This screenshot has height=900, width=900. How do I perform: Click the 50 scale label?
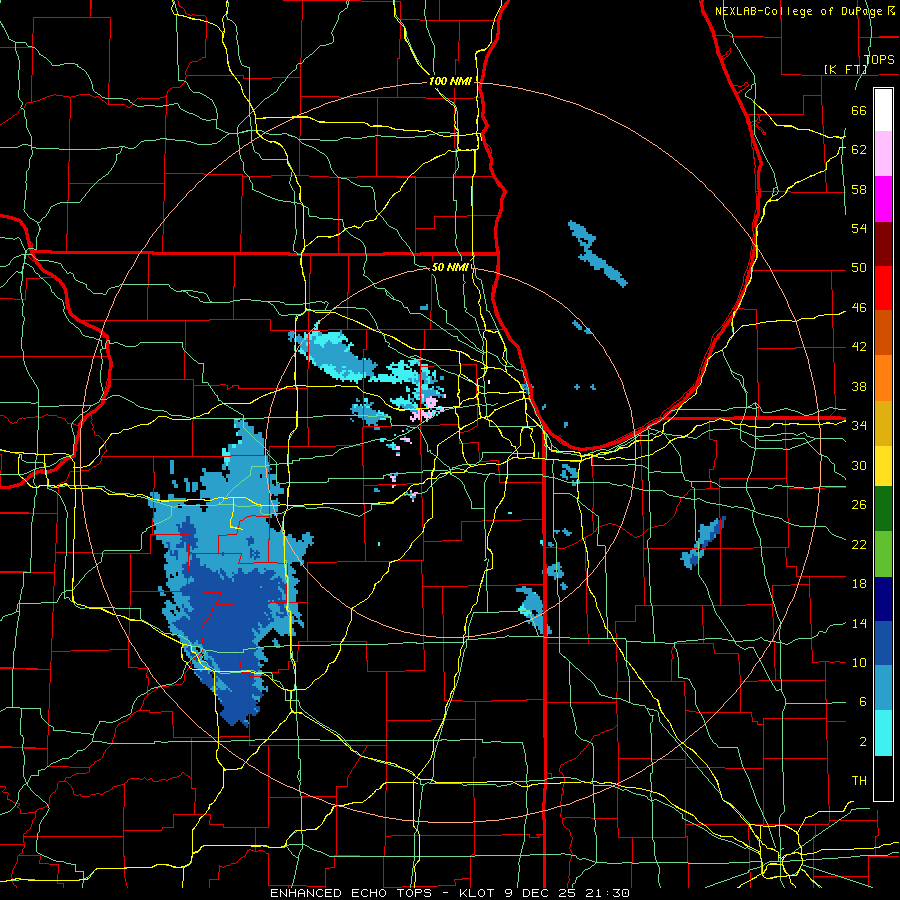pos(859,268)
